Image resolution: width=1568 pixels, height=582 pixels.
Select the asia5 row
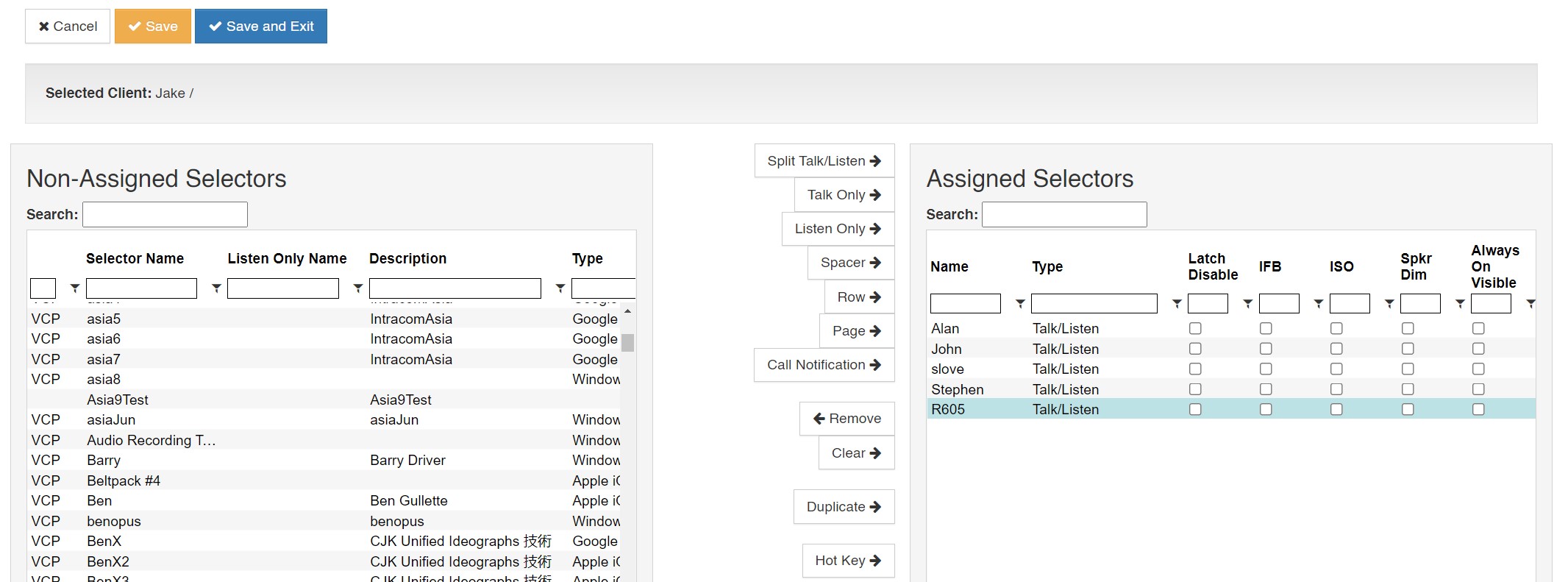tap(324, 319)
